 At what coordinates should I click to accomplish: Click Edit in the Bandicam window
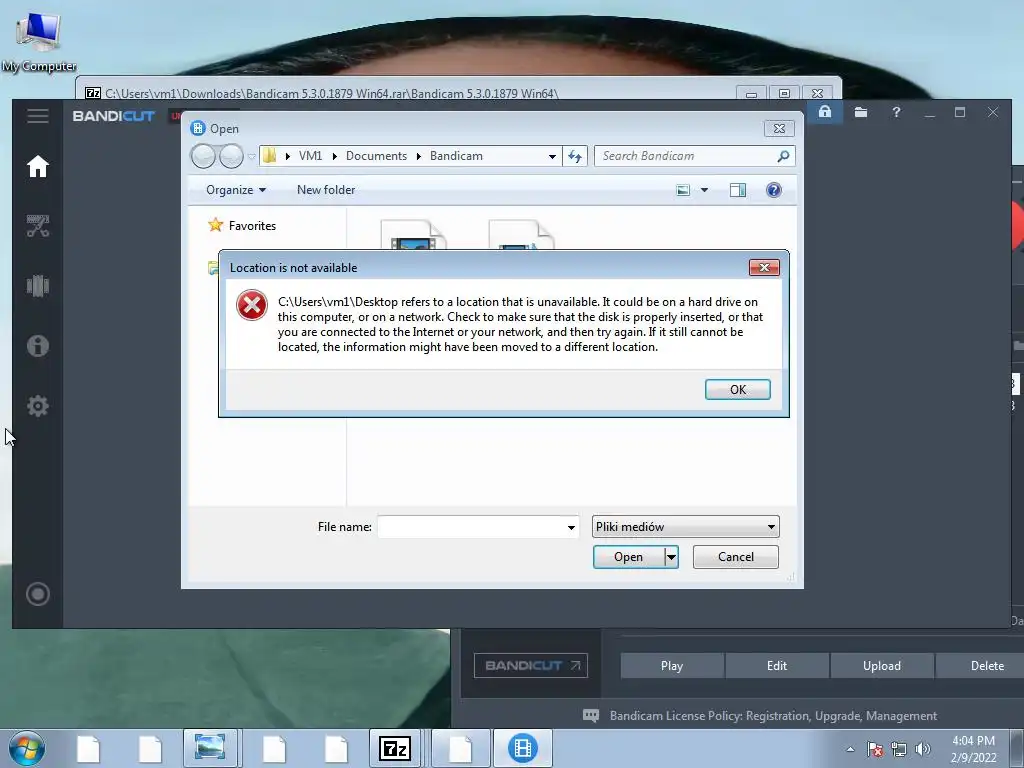(x=777, y=665)
